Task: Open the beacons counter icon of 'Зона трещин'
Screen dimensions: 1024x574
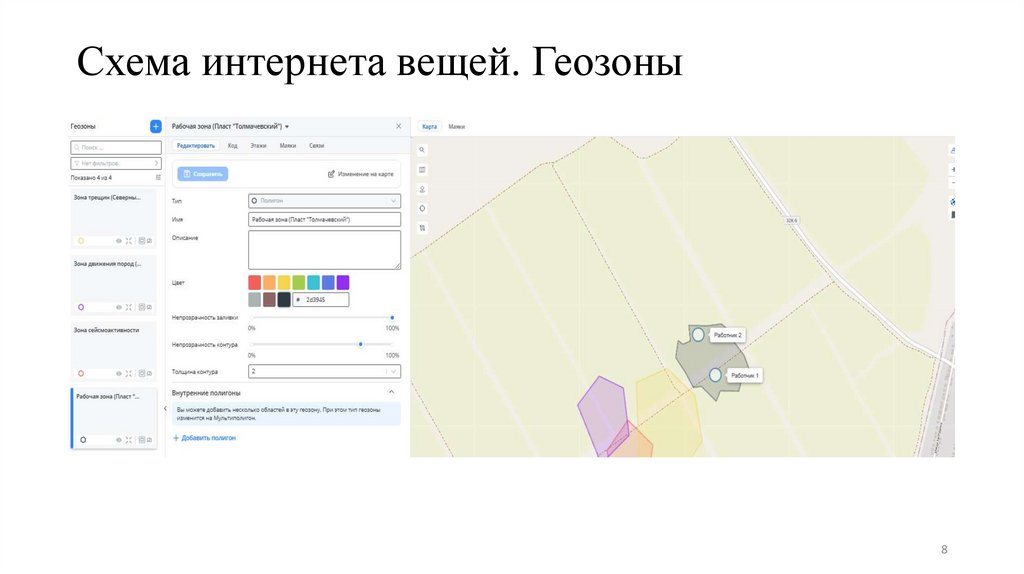Action: click(x=146, y=241)
